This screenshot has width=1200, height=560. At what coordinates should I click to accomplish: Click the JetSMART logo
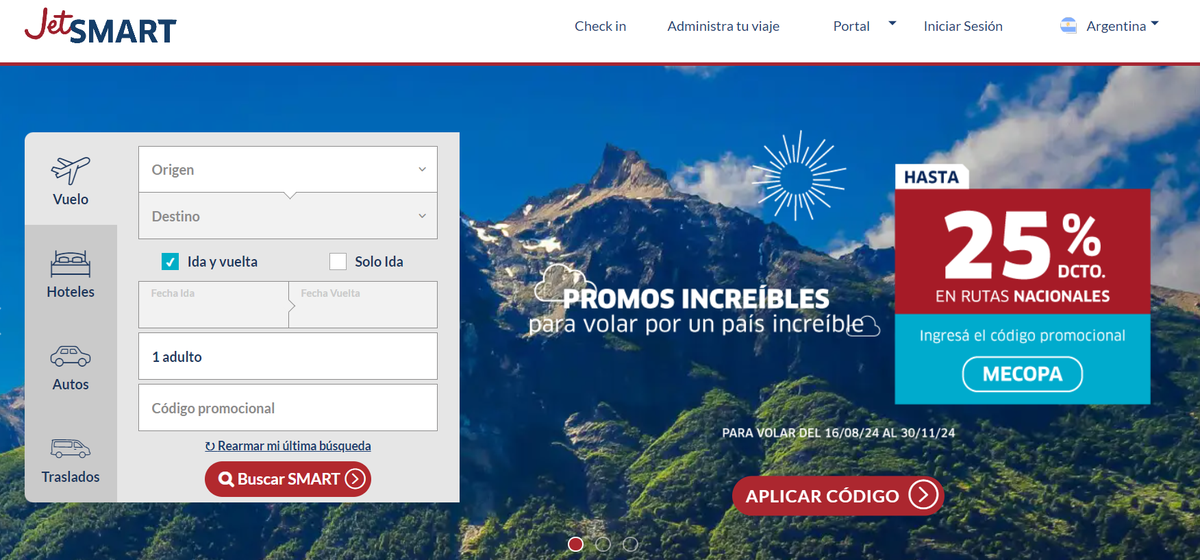100,25
